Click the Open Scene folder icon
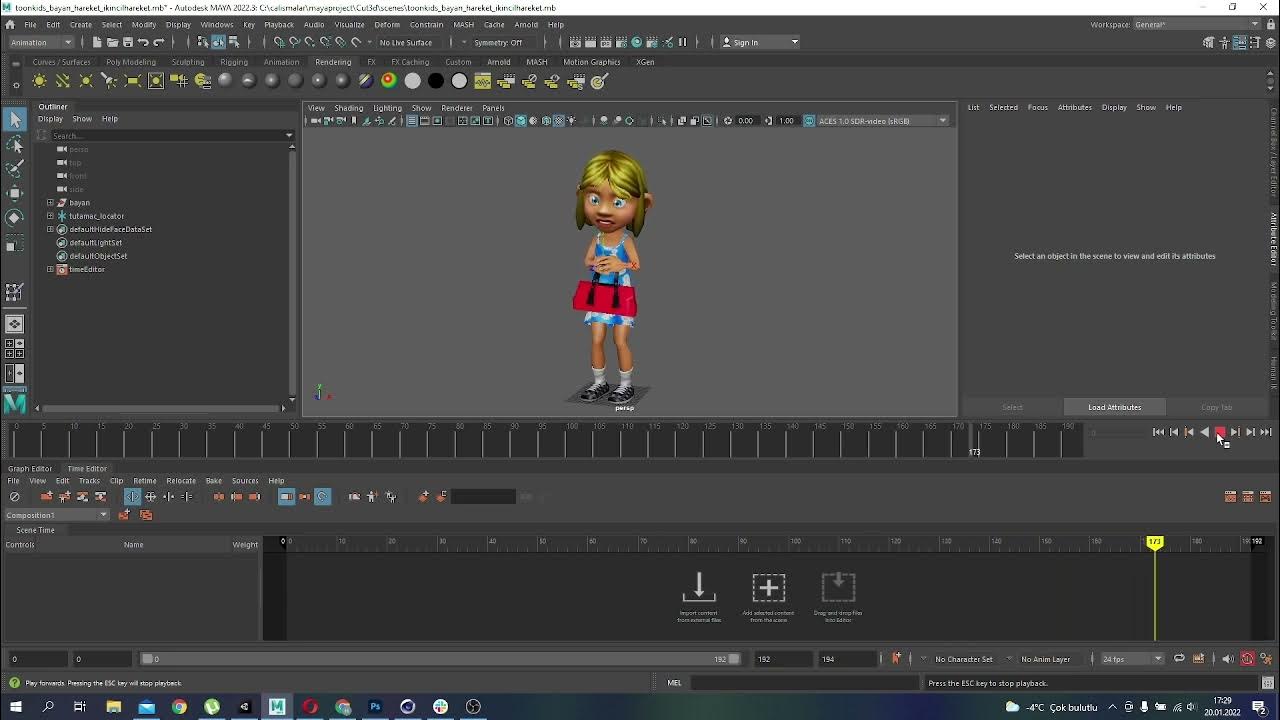1280x720 pixels. pos(112,42)
